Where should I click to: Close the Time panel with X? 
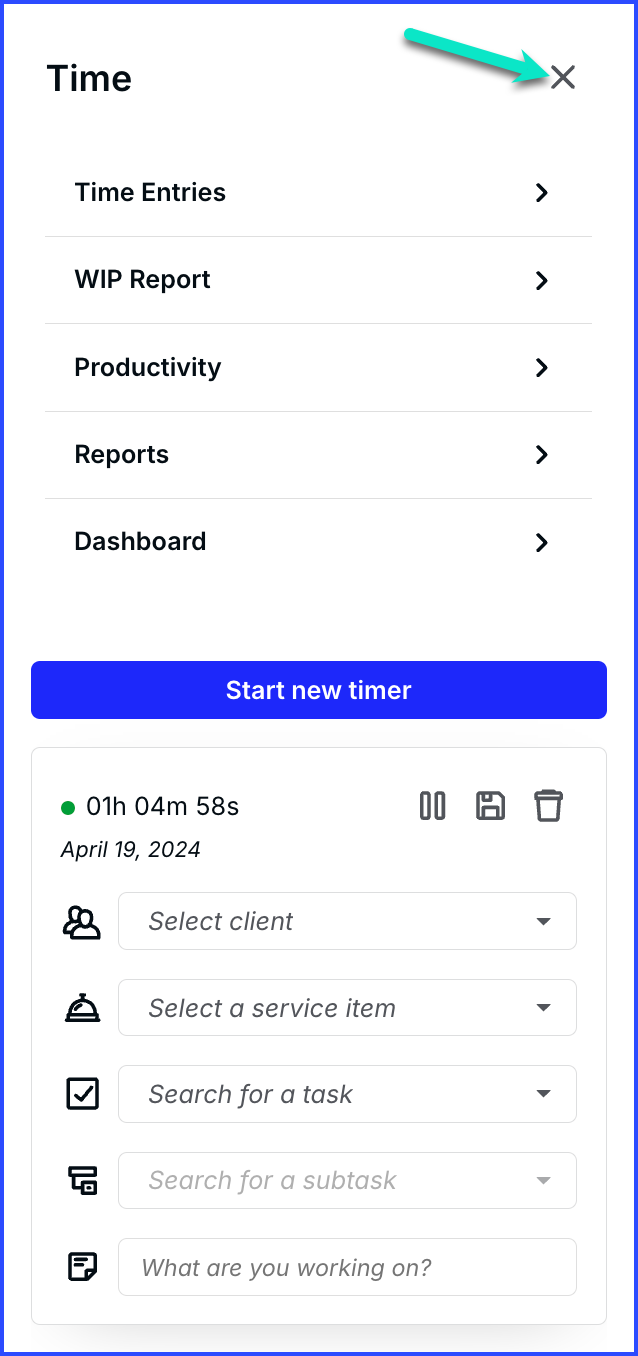[x=563, y=77]
